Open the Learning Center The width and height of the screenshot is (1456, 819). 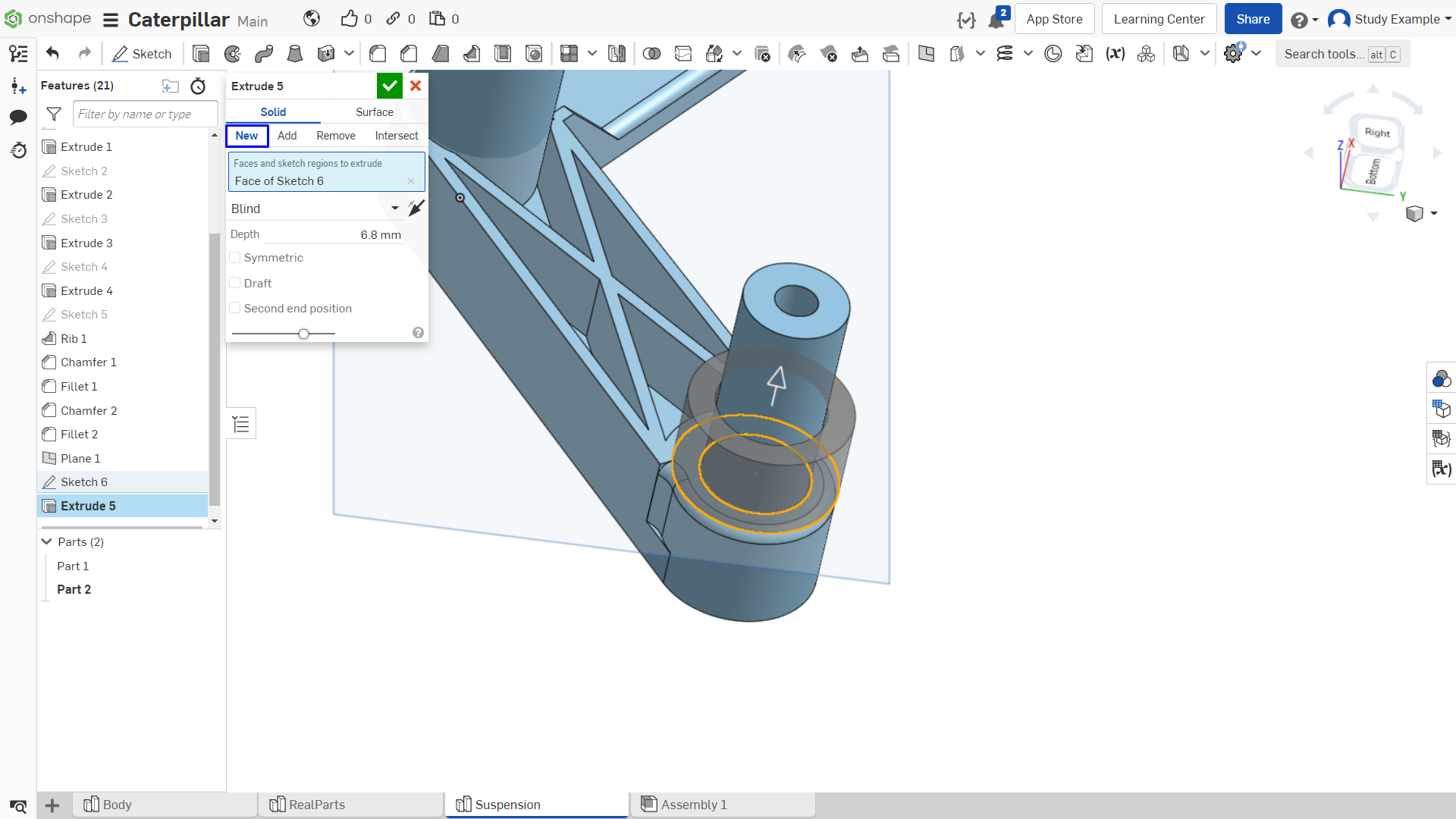pos(1159,19)
